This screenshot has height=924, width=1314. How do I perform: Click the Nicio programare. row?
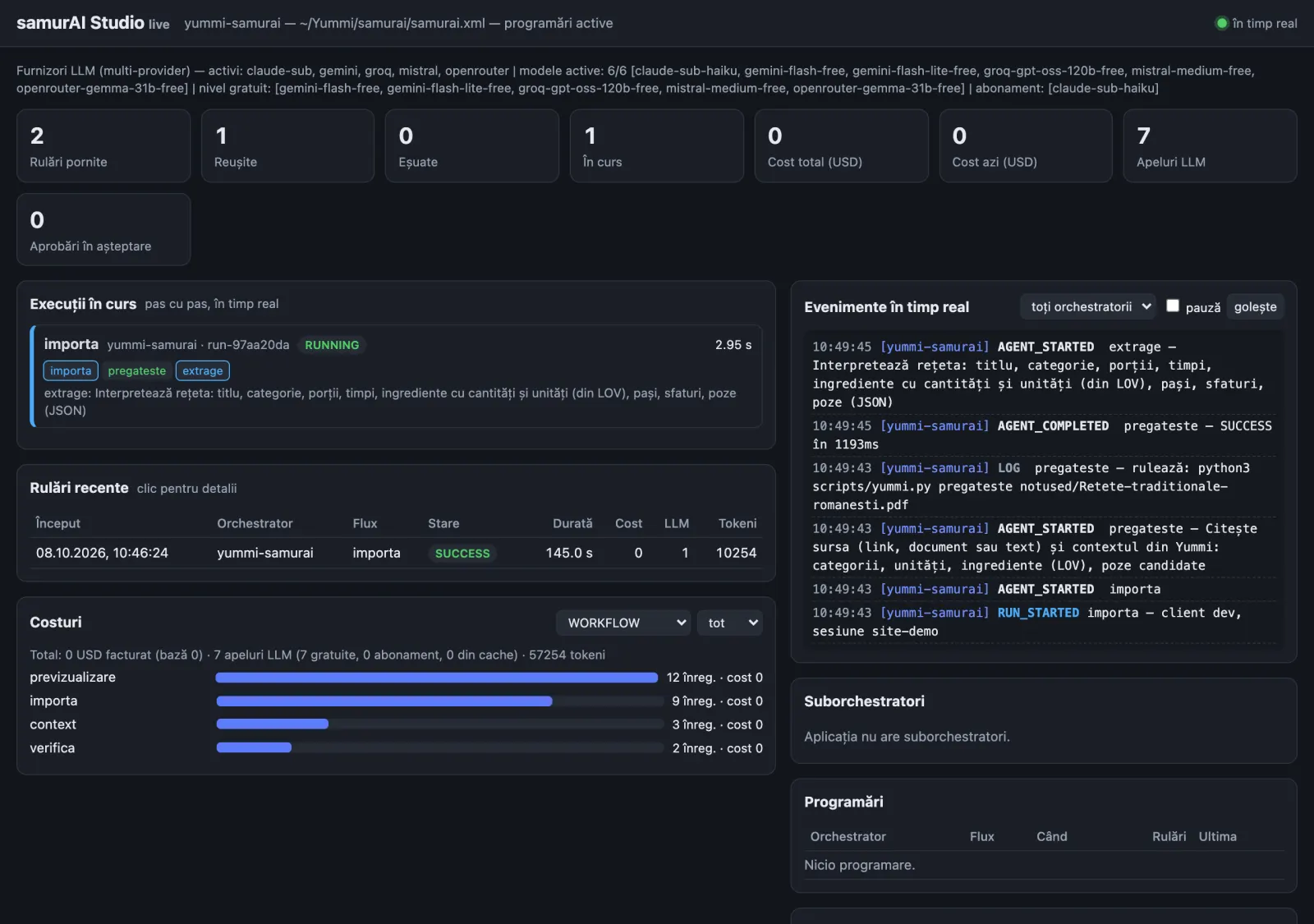tap(1043, 865)
